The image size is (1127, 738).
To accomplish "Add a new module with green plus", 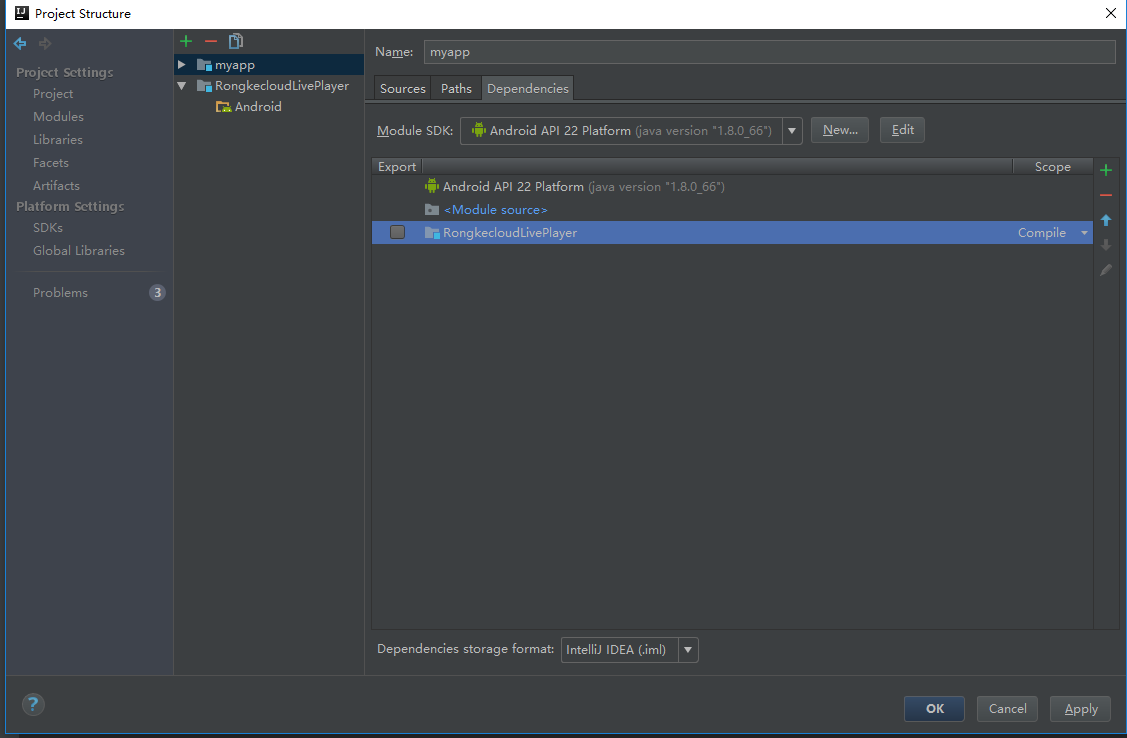I will [186, 42].
